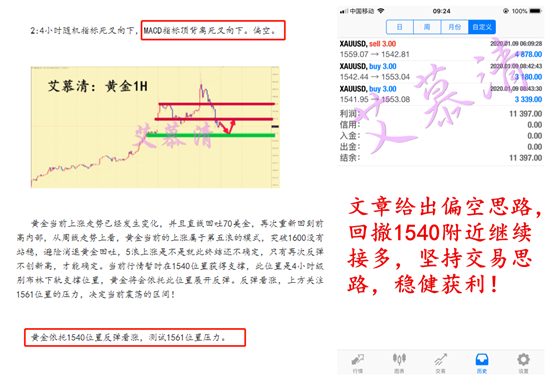550x380 pixels.
Task: Click the red 文章给出偏空思路 caption
Action: click(445, 206)
